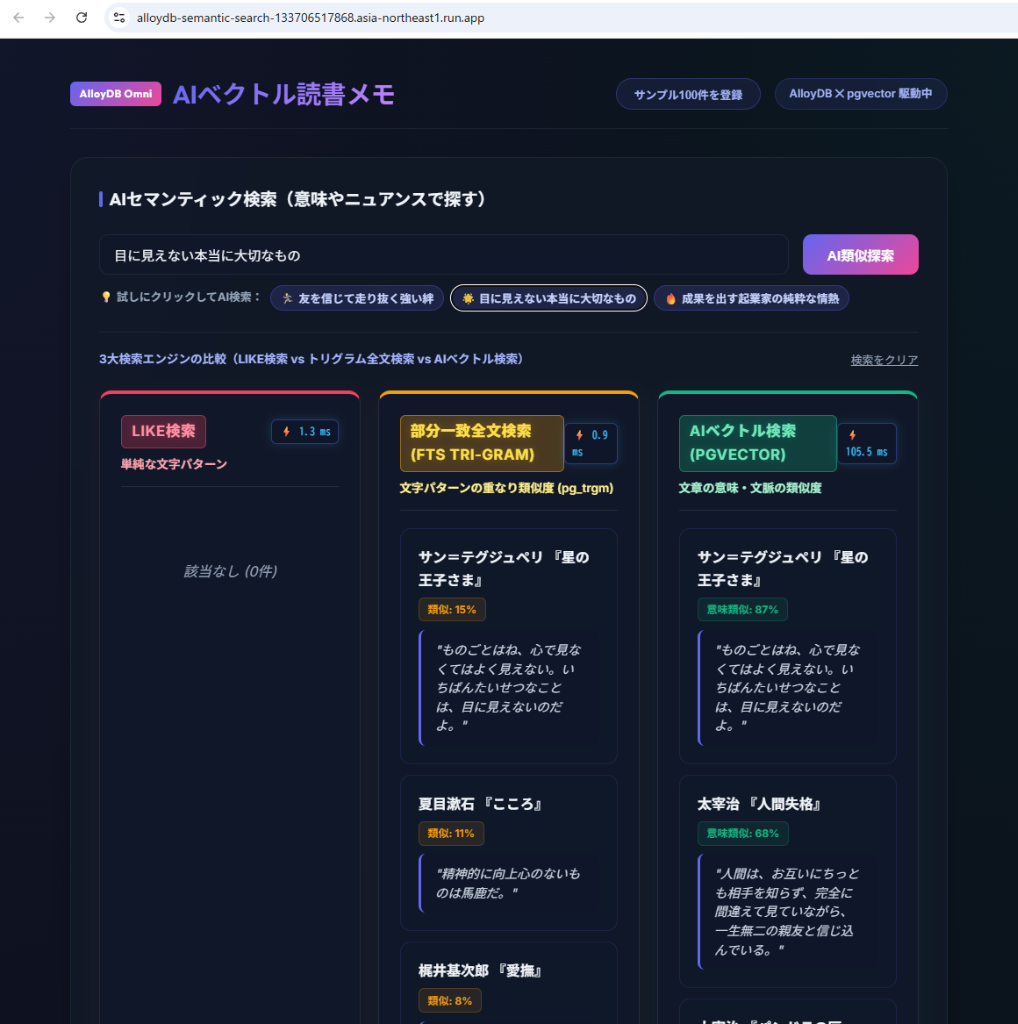Click the sun icon on second suggestion chip
Screen dimensions: 1018x1024
pyautogui.click(x=468, y=298)
